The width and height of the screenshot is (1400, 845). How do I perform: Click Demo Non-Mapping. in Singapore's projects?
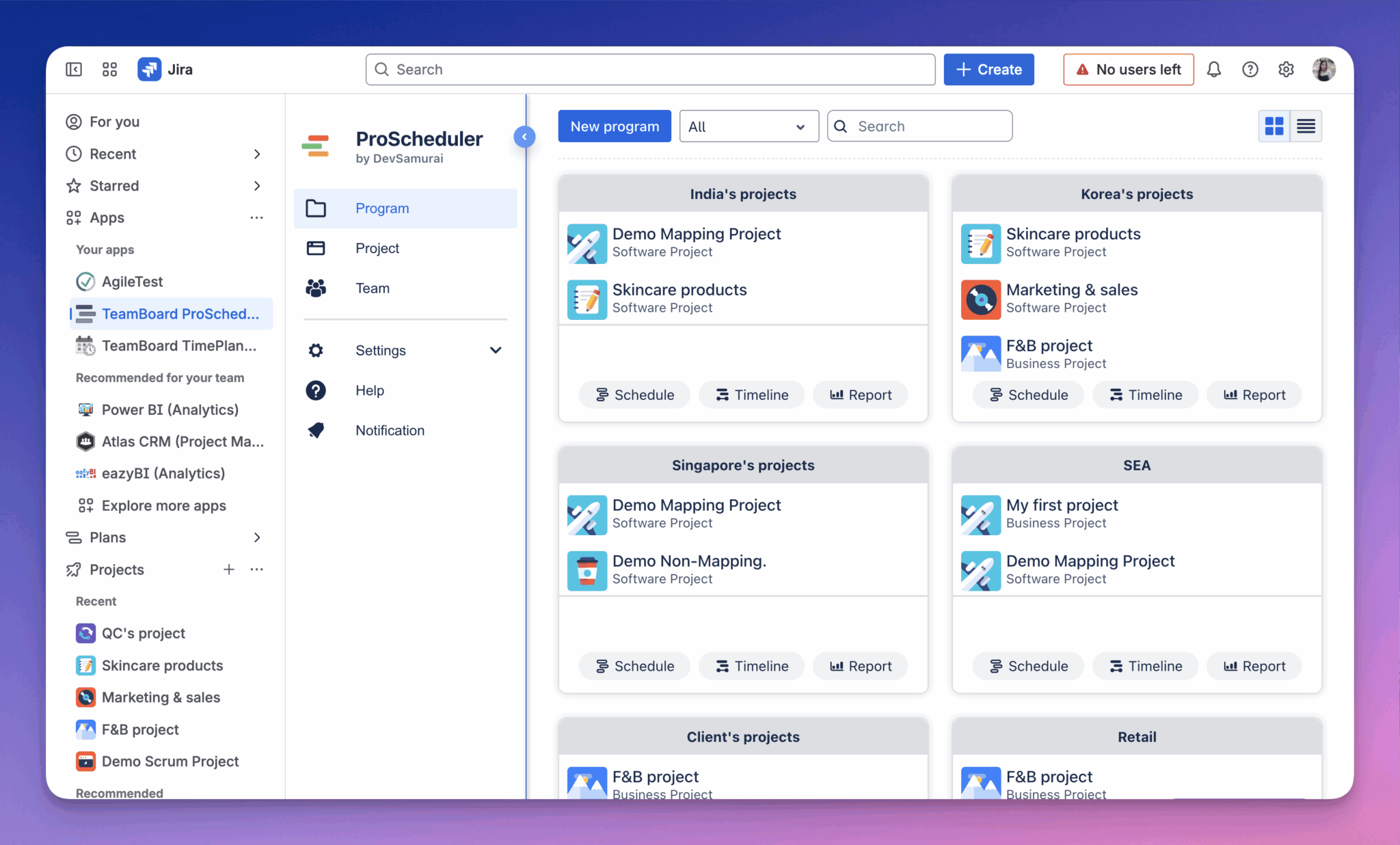(689, 561)
